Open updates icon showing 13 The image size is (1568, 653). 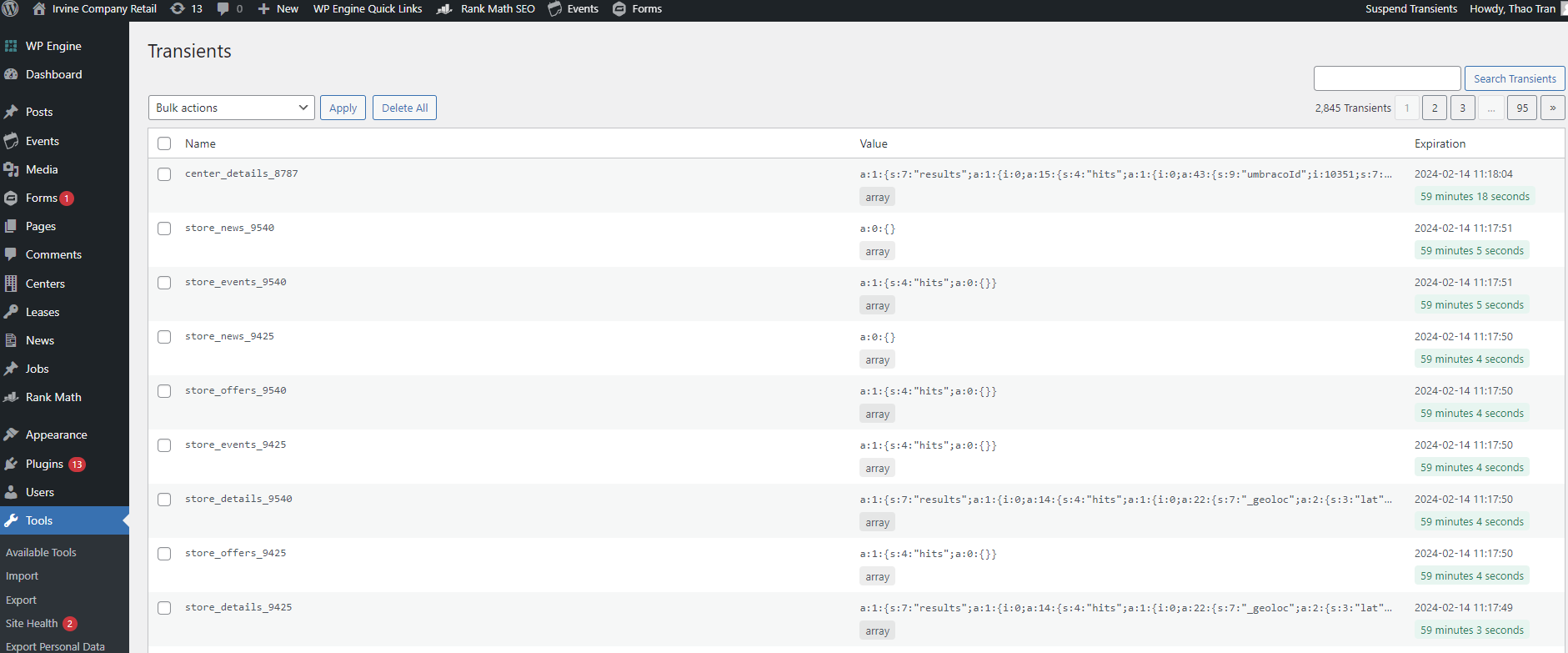[178, 9]
